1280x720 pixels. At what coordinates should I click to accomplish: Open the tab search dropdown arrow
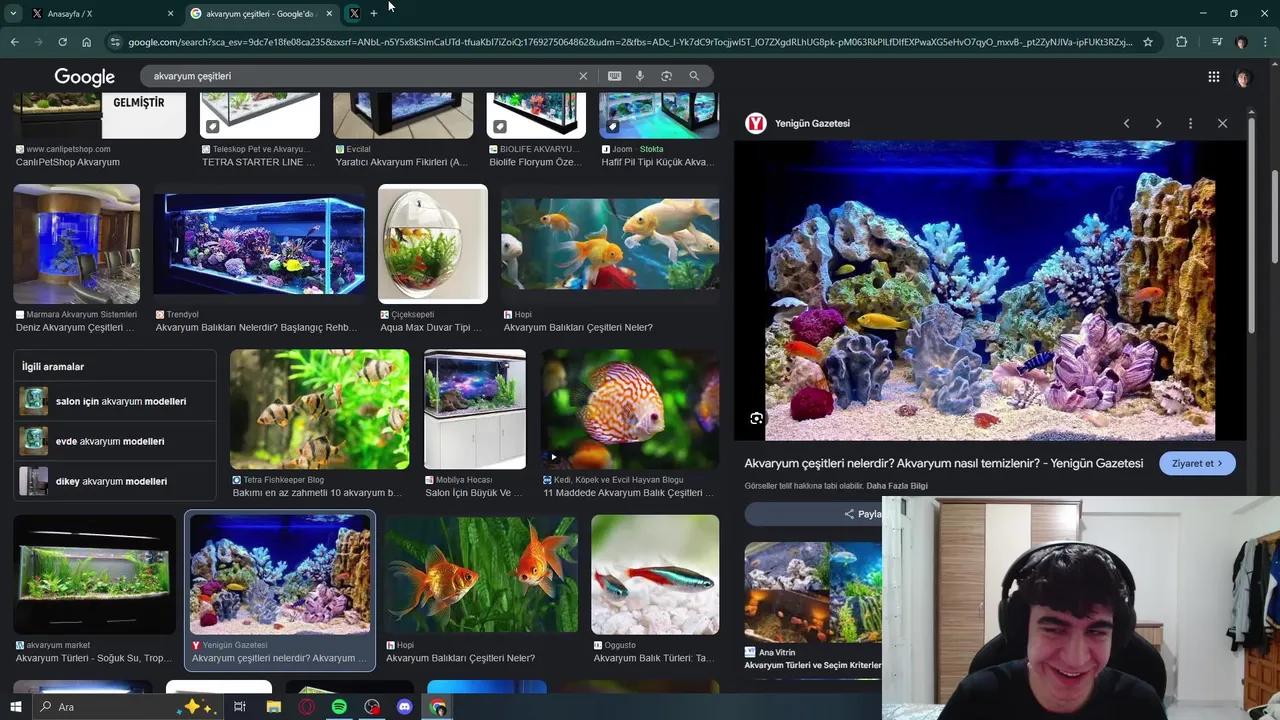(13, 13)
